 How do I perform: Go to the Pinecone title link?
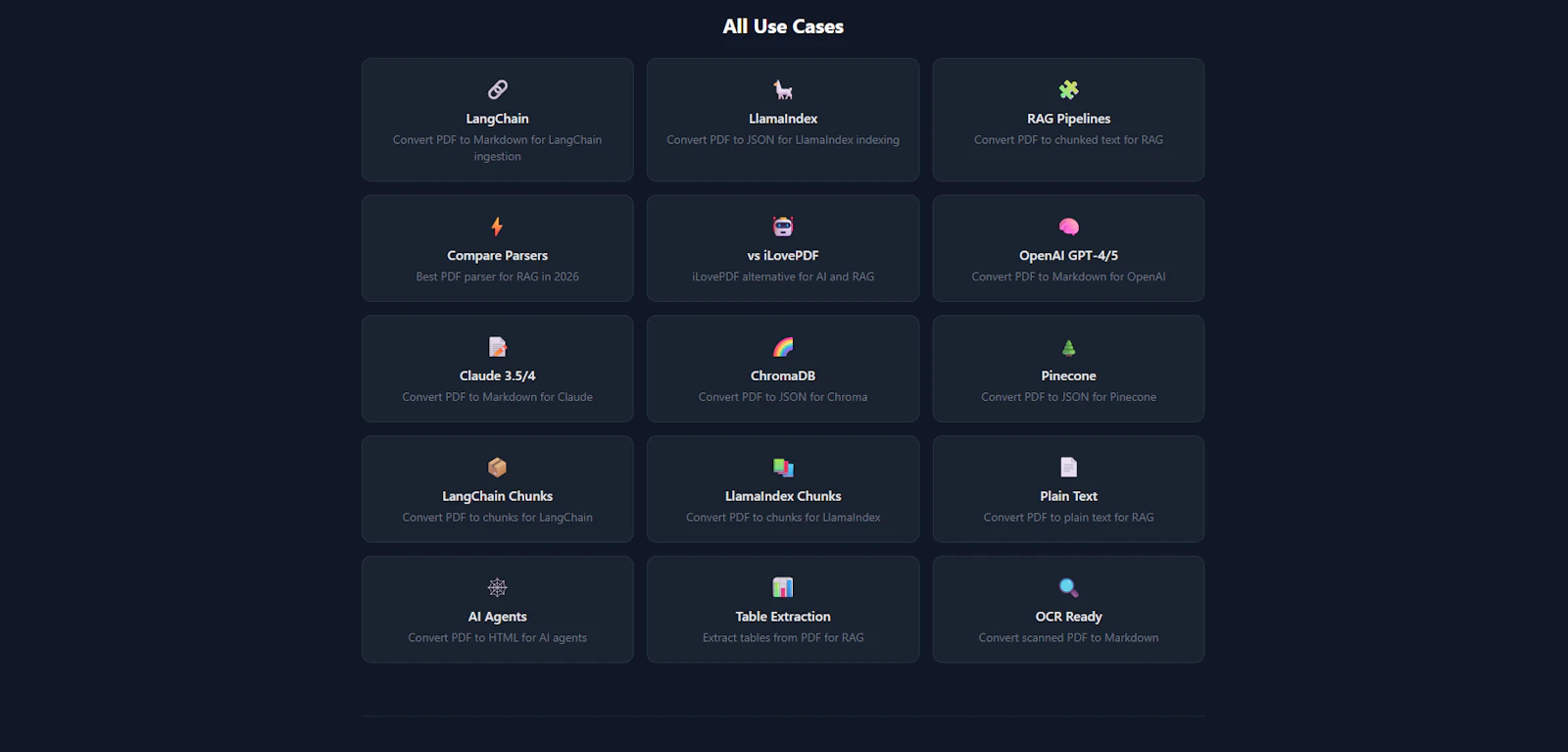click(x=1069, y=376)
